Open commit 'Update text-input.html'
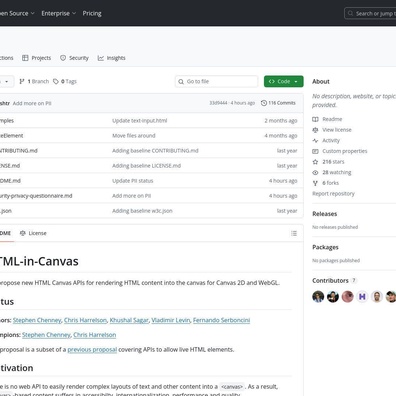The image size is (396, 396). tap(140, 121)
